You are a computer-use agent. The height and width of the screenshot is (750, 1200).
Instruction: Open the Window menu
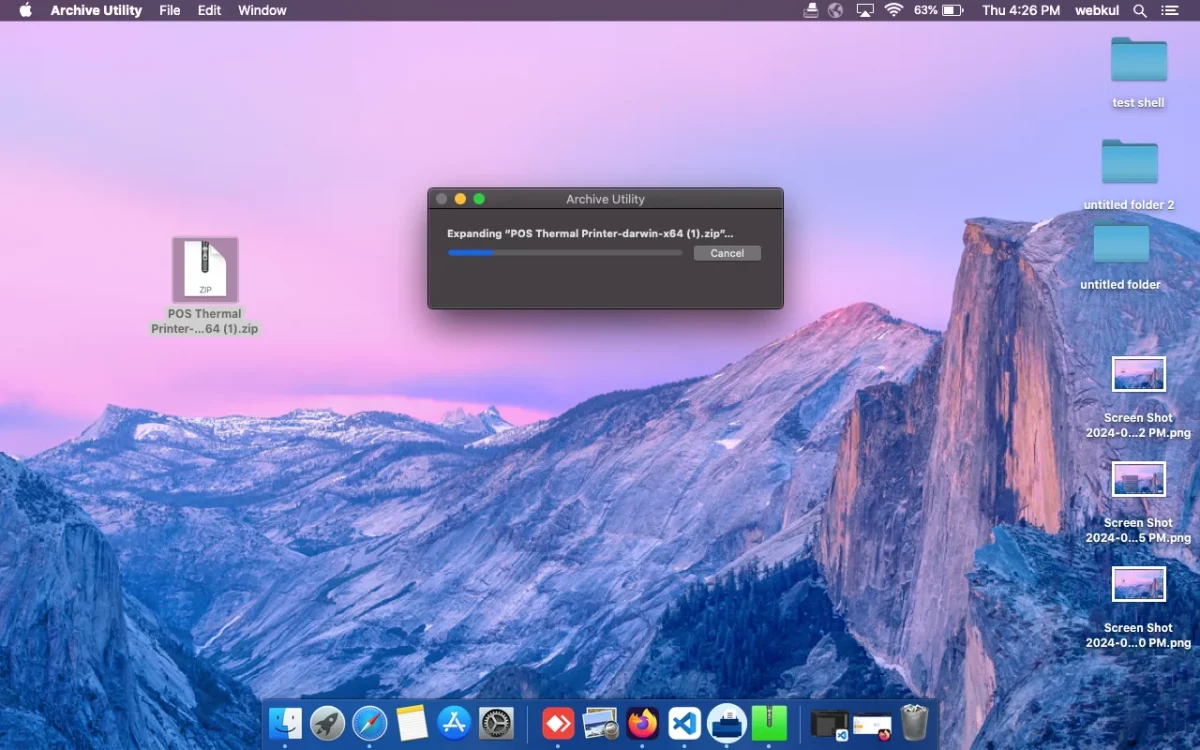coord(262,10)
